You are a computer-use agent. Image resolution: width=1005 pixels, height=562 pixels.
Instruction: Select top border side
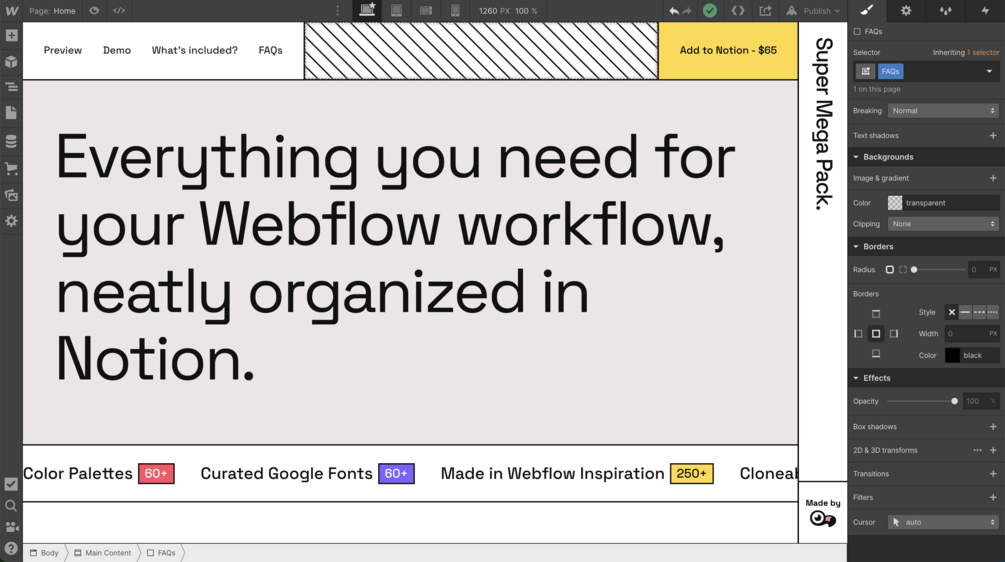tap(876, 314)
